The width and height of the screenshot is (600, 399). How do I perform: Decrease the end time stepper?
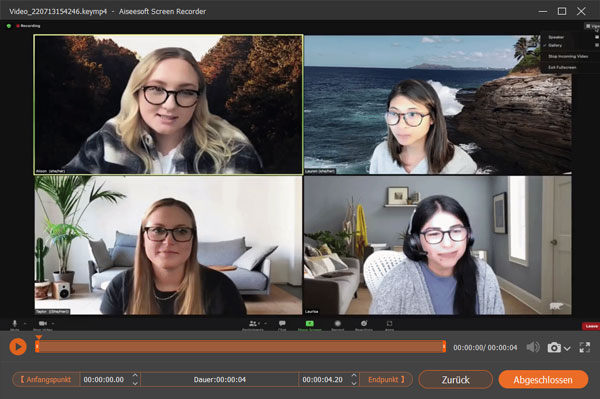pos(354,383)
